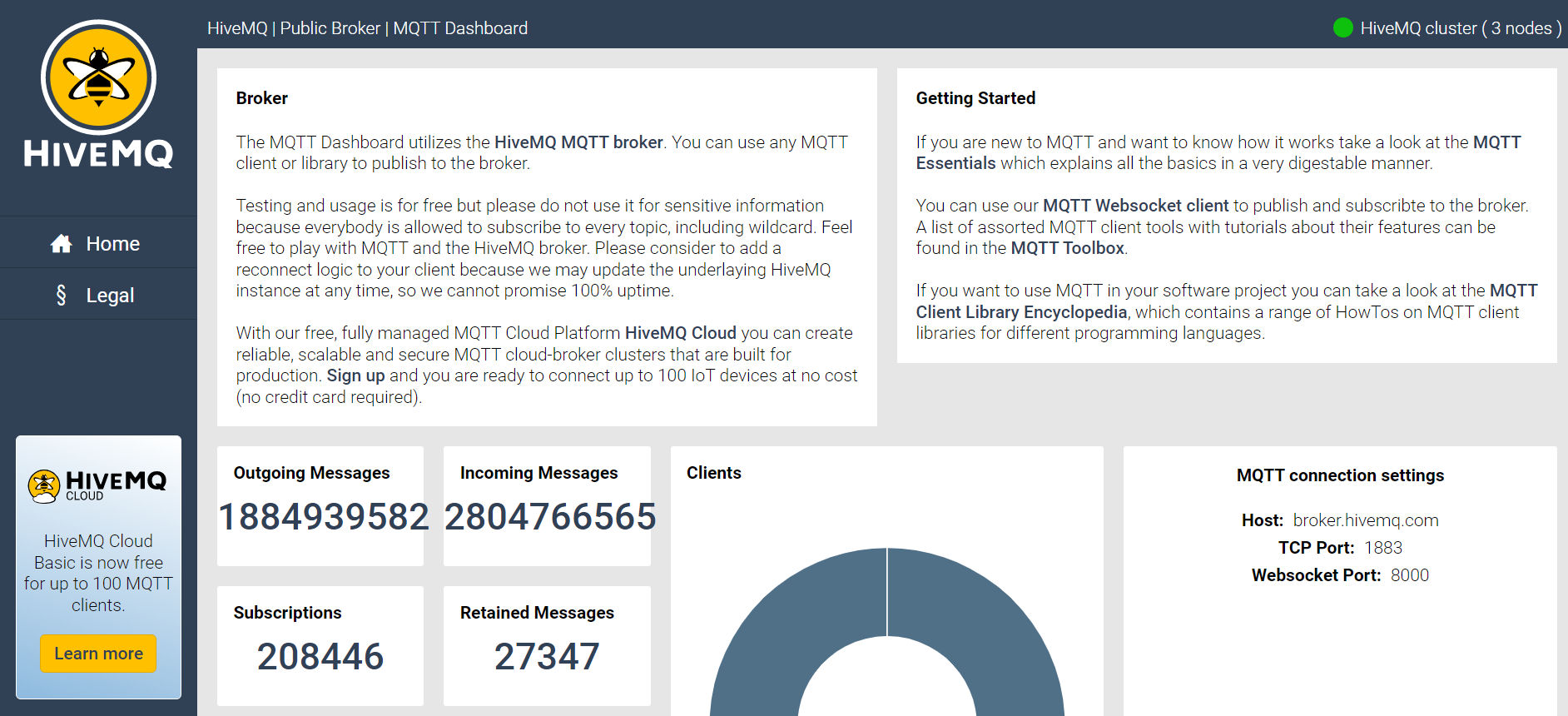Click the Home house icon

(61, 244)
